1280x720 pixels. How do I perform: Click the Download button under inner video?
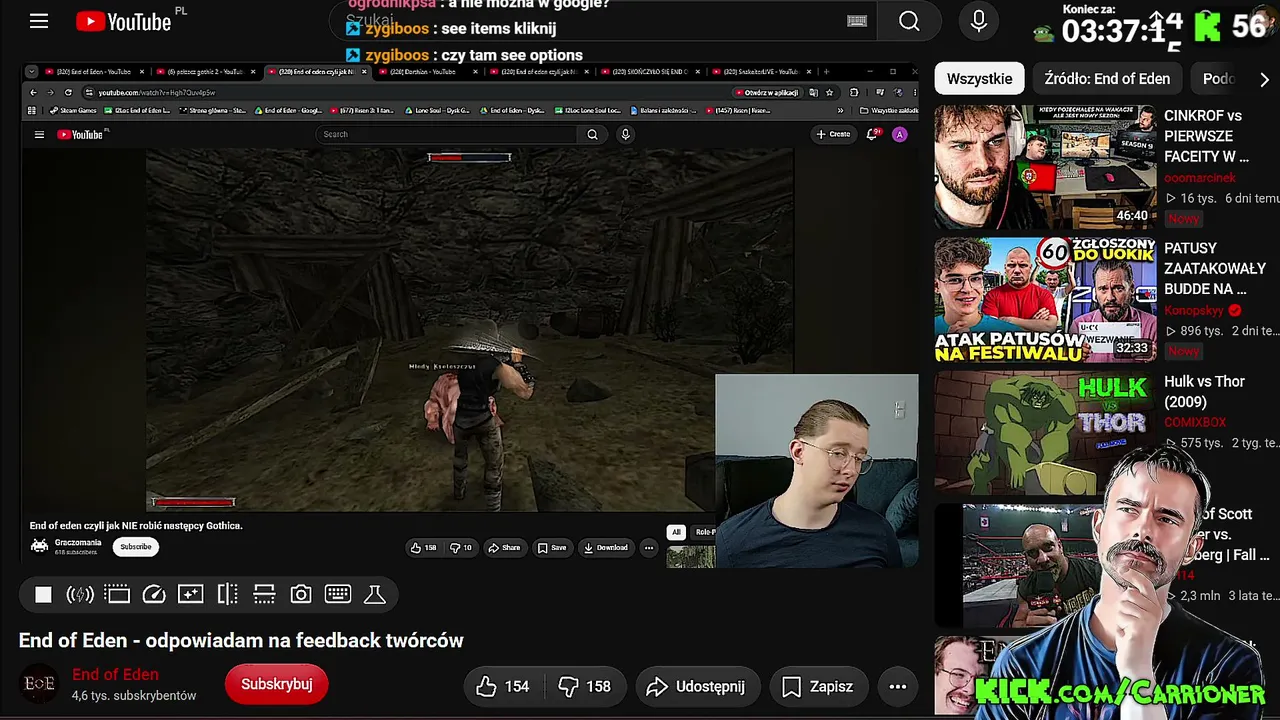(x=606, y=547)
